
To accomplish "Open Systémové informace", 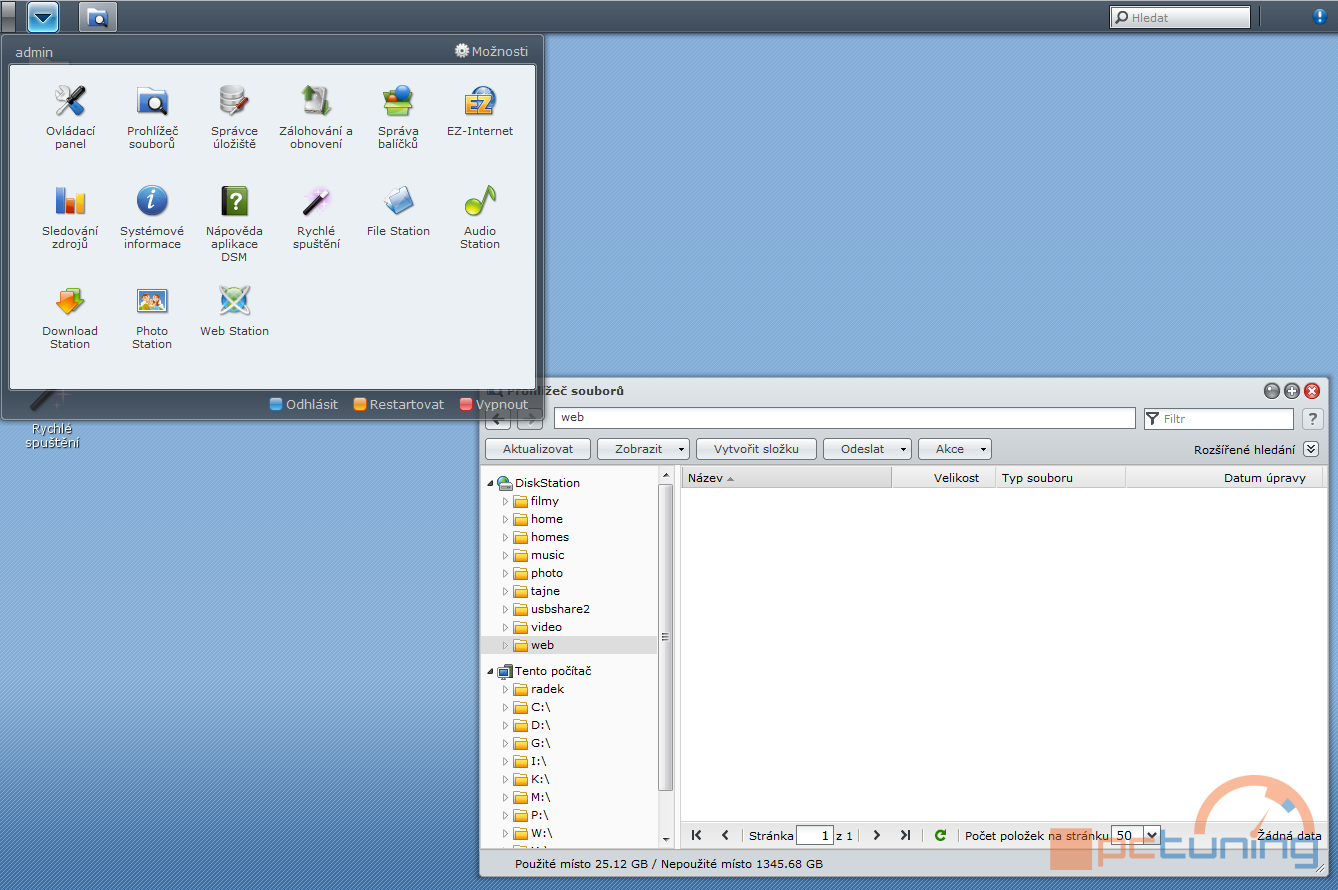I will point(152,217).
